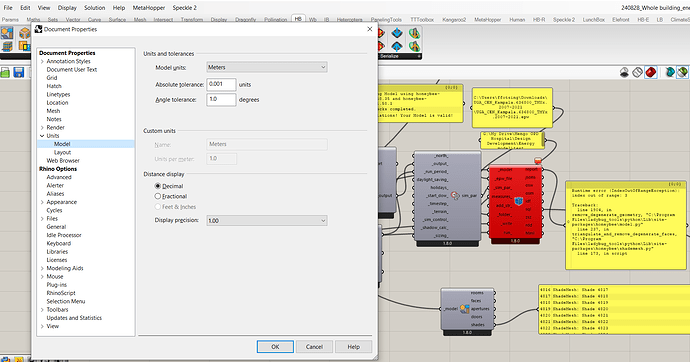
Task: Click the OK button
Action: point(275,347)
